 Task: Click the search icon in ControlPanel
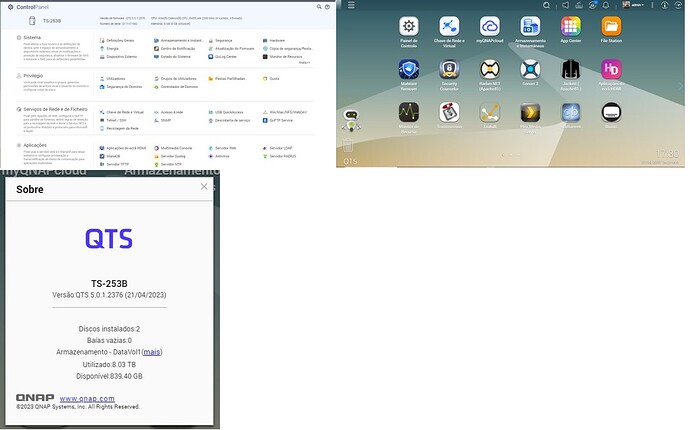coord(319,7)
